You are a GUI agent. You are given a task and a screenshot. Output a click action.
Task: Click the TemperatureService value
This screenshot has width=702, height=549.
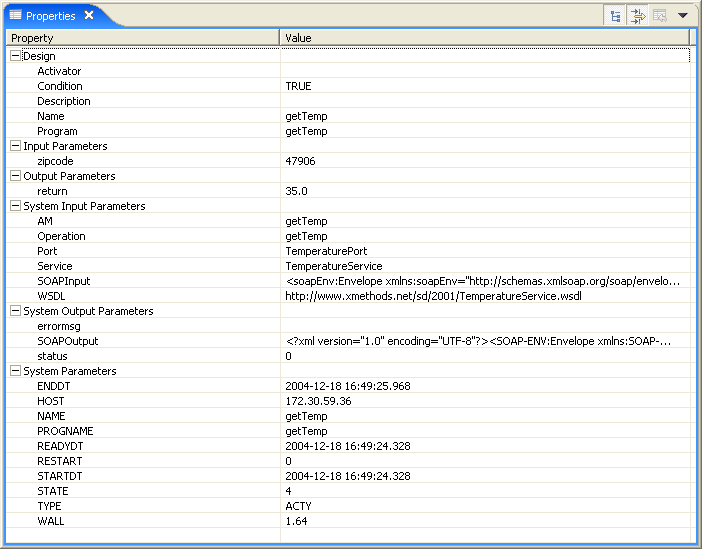pyautogui.click(x=334, y=266)
